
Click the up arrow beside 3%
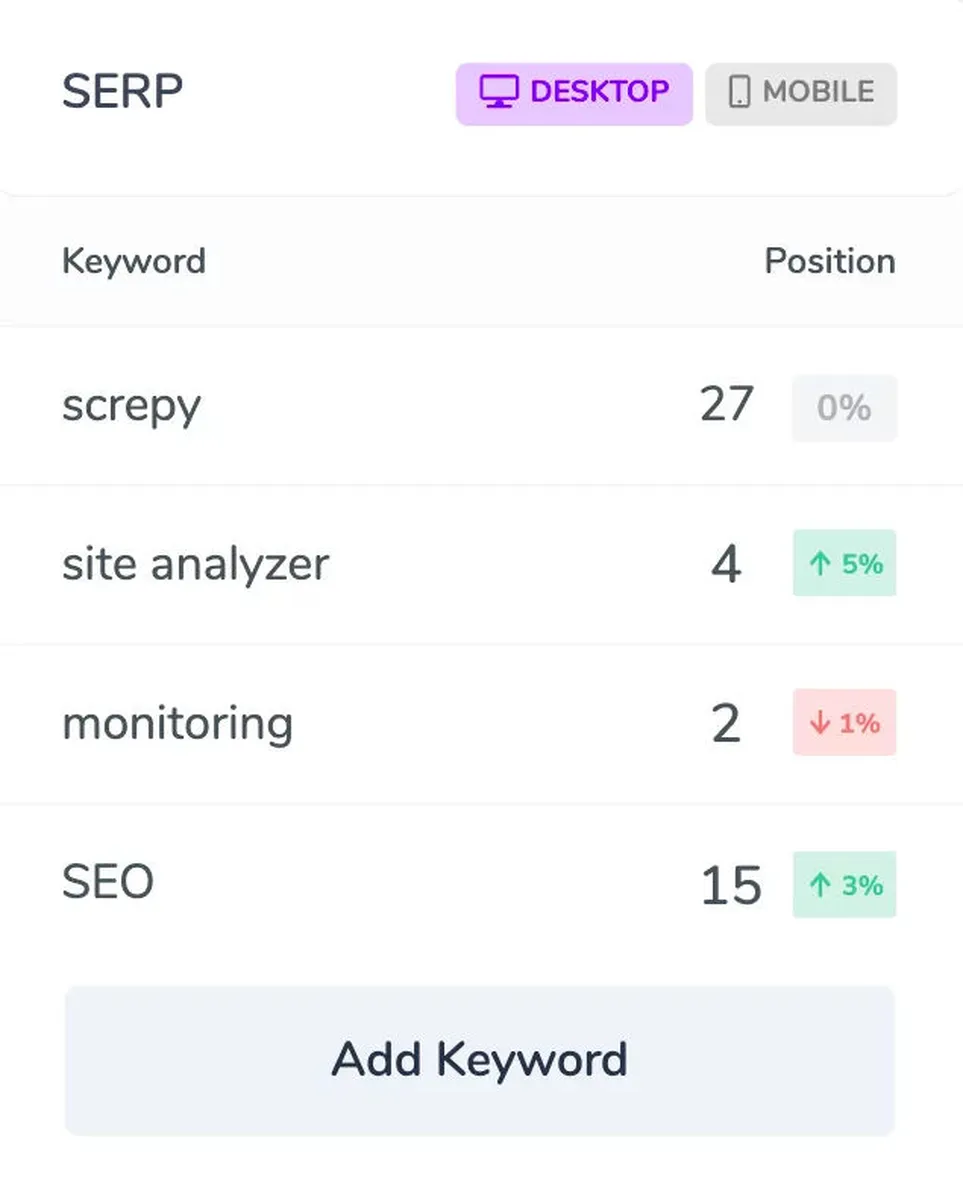coord(820,885)
